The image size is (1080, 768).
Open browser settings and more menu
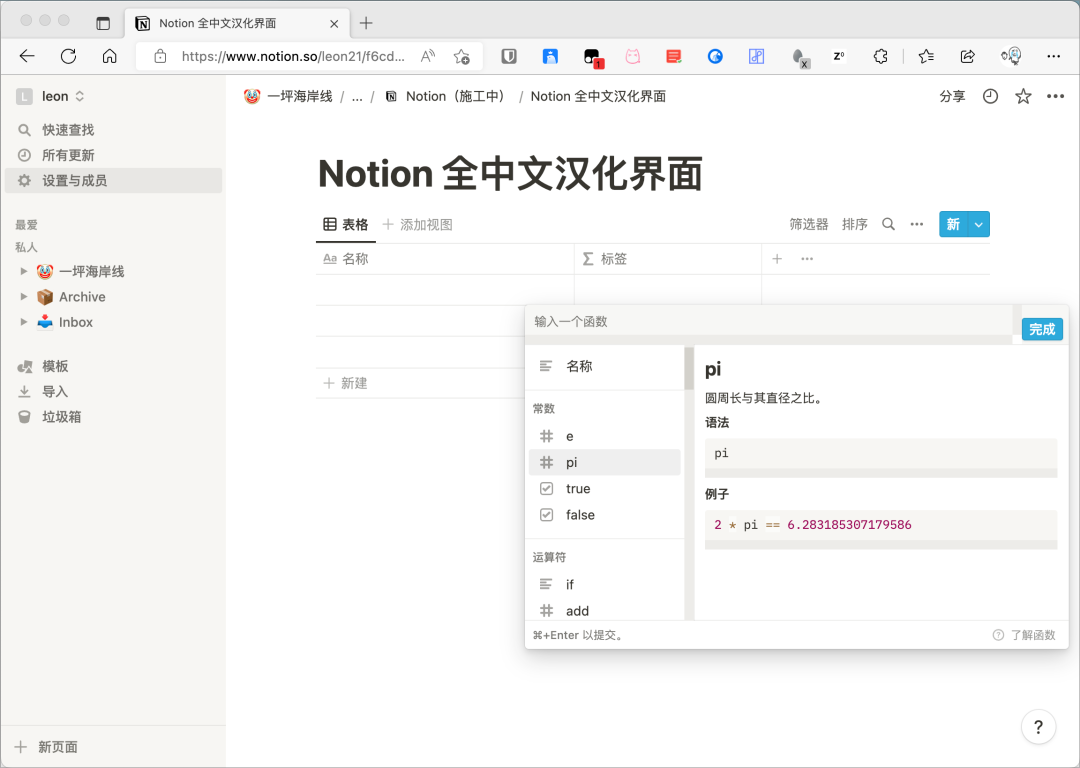[1053, 56]
